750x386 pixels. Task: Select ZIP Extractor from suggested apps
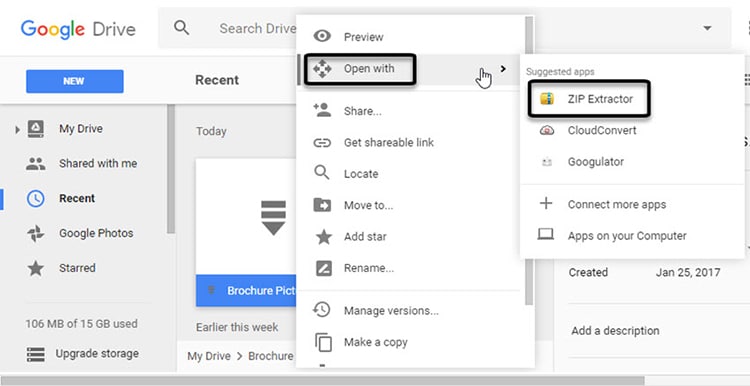point(600,99)
